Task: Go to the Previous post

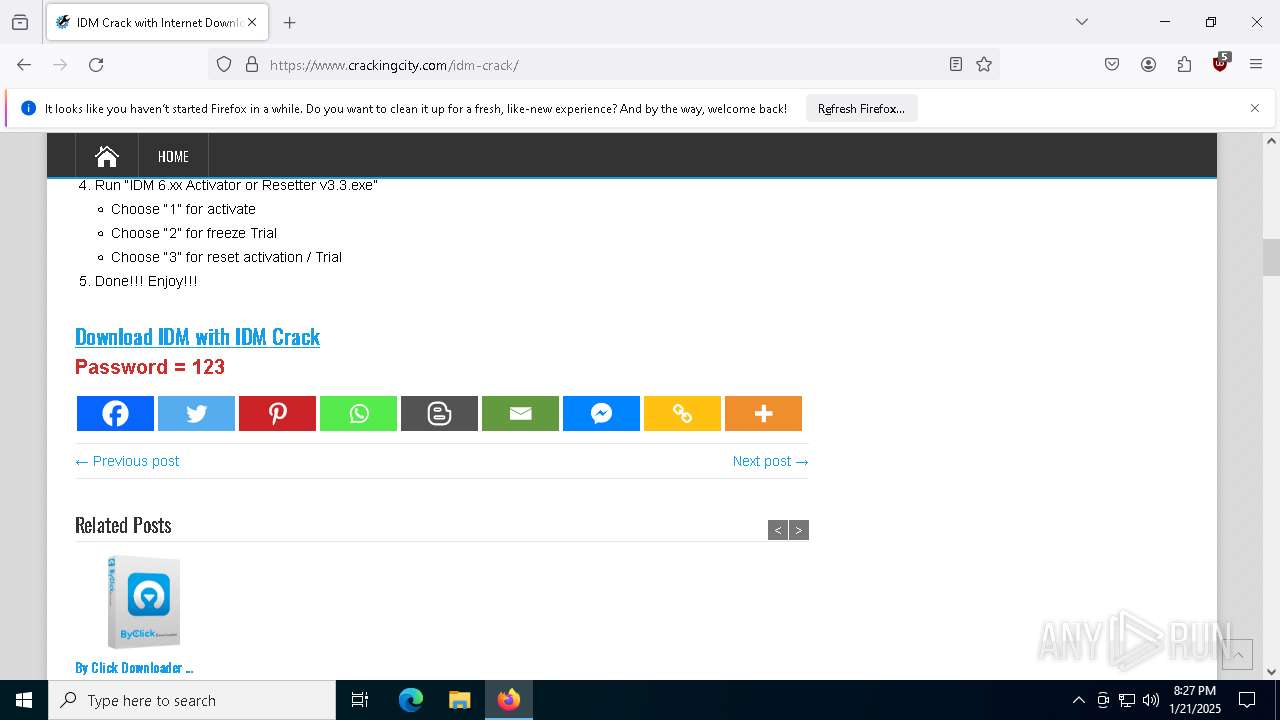Action: [127, 461]
